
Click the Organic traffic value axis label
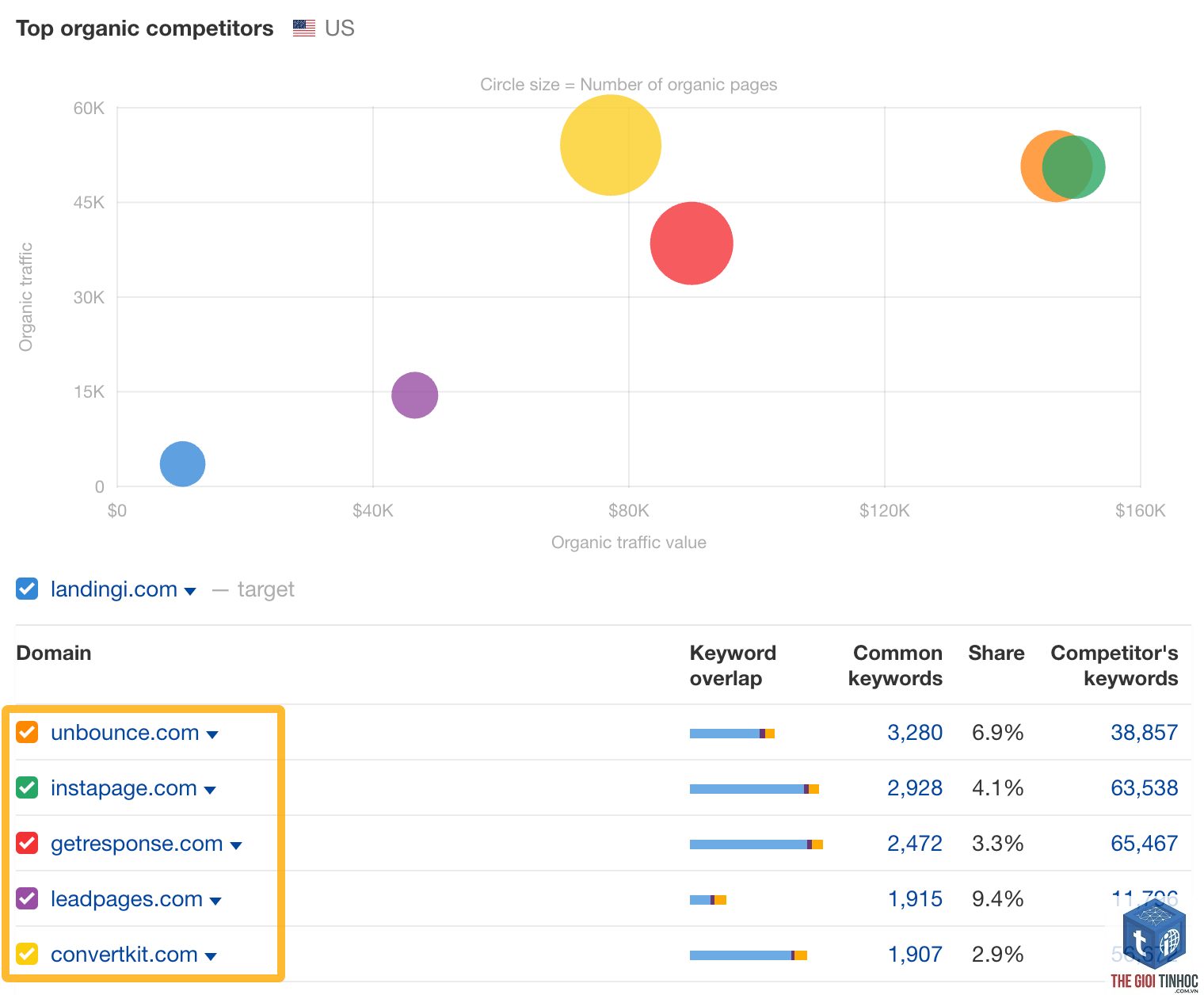[629, 543]
